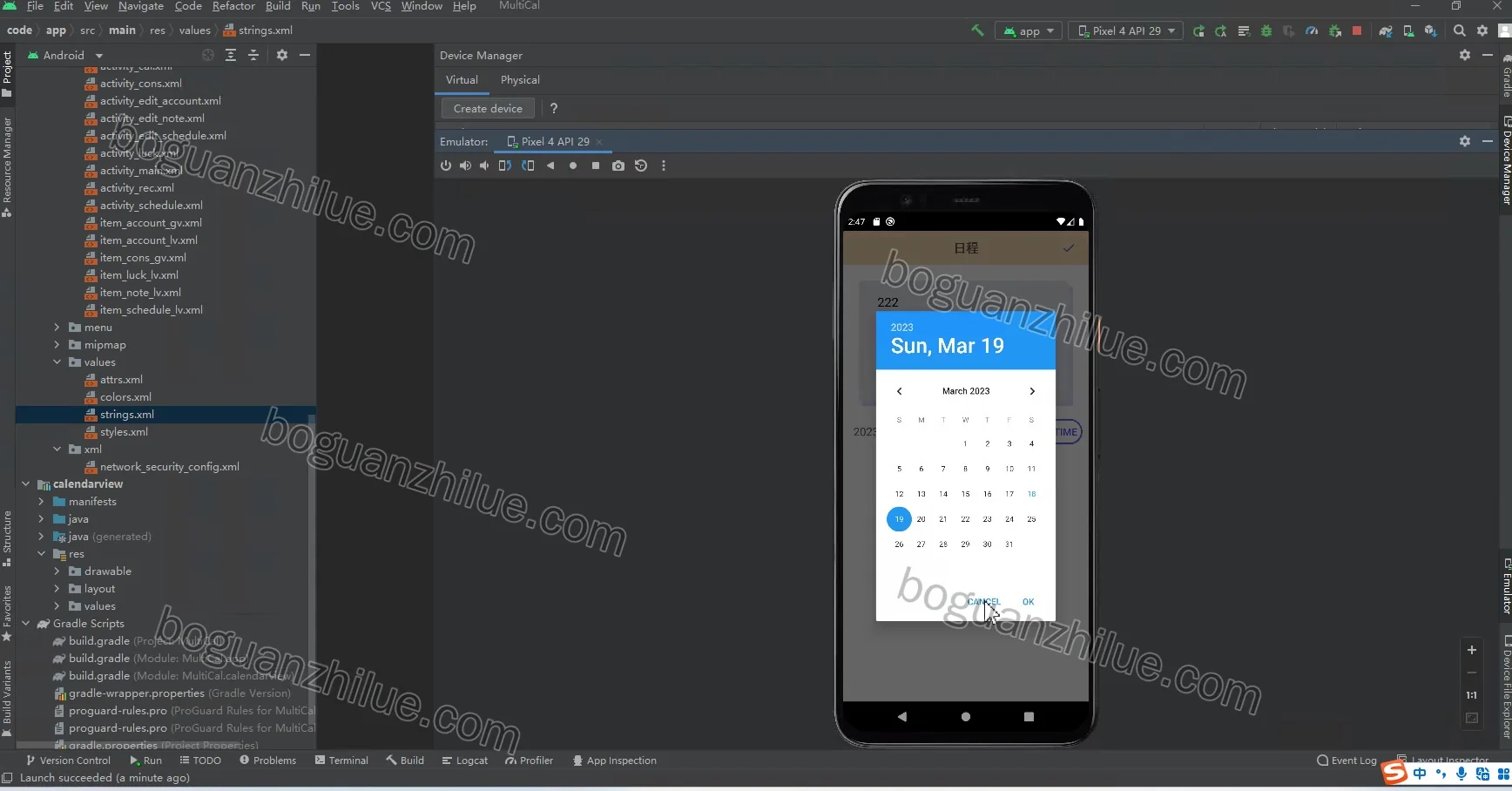1512x791 pixels.
Task: Close the Pixel 4 API 29 emulator tab
Action: 599,142
